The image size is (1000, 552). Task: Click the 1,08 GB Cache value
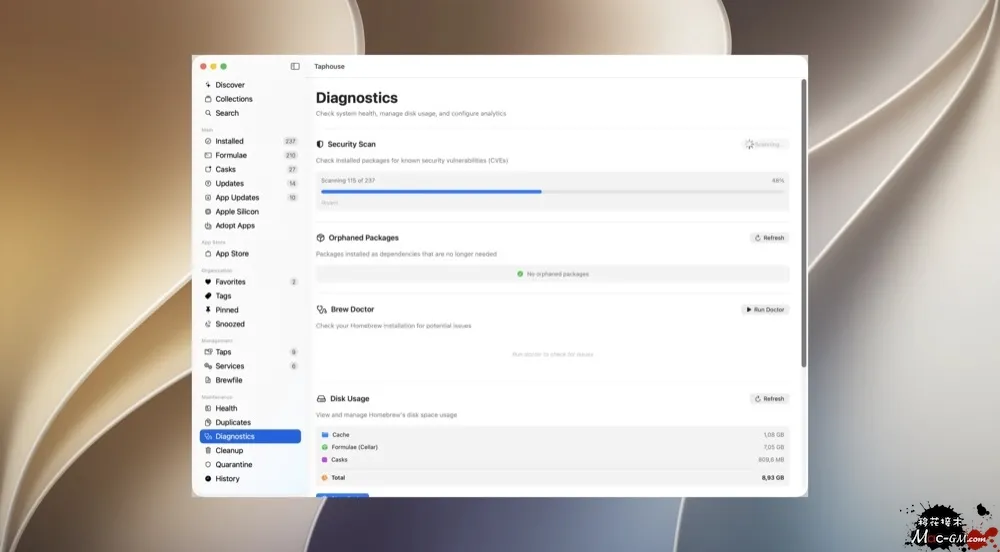pos(774,435)
